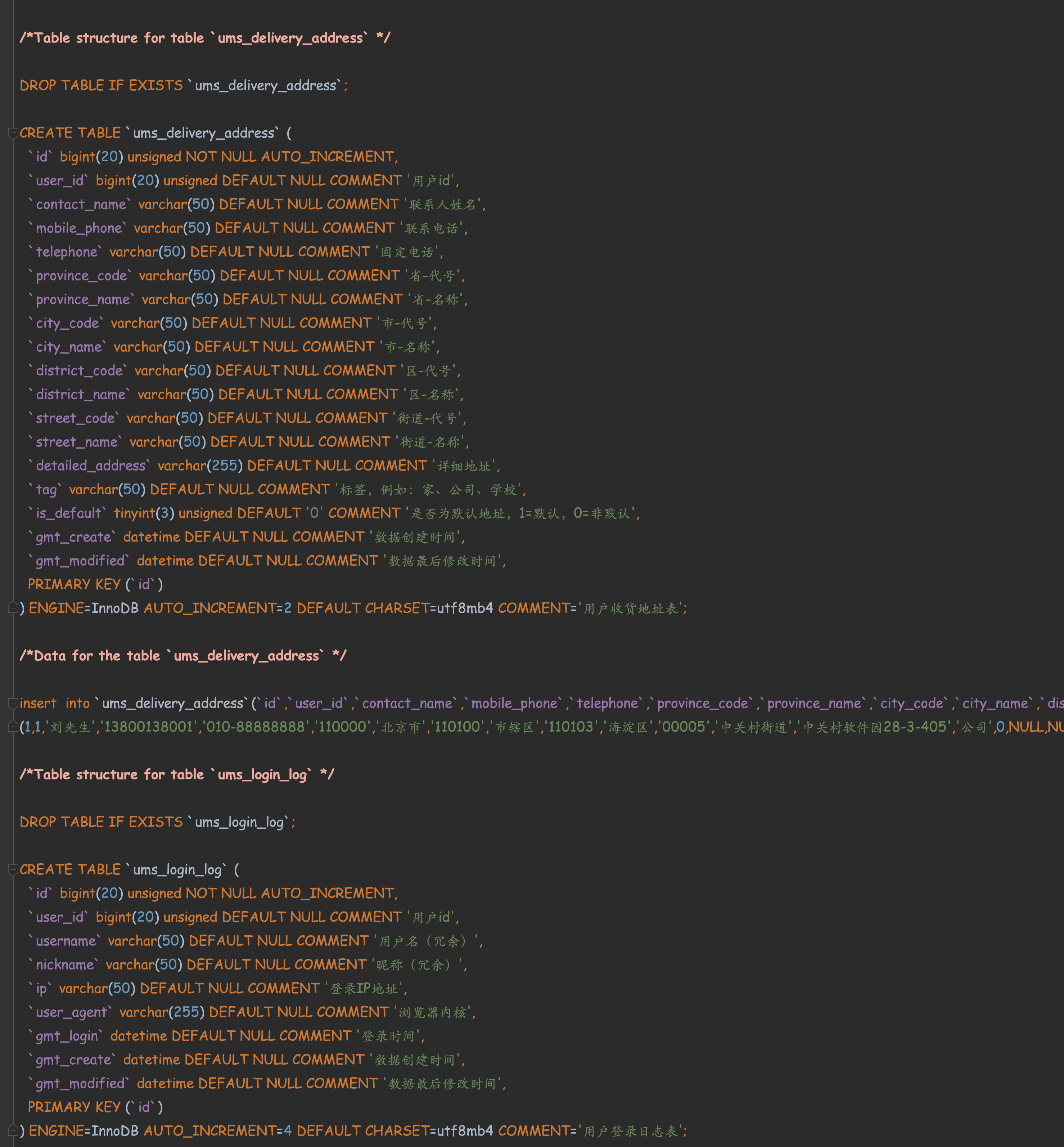Click the province_name column definition line
The image size is (1064, 1147).
[x=248, y=300]
